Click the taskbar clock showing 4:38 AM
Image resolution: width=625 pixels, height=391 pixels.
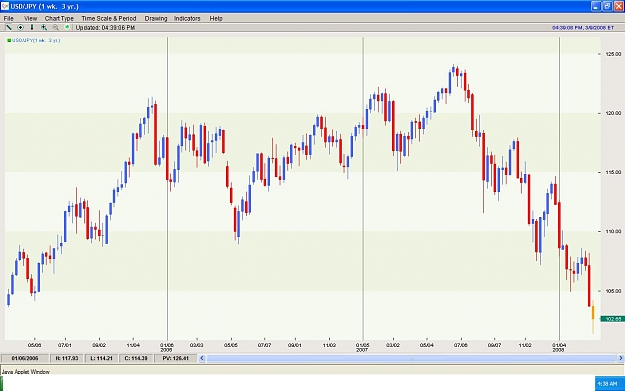[x=608, y=383]
